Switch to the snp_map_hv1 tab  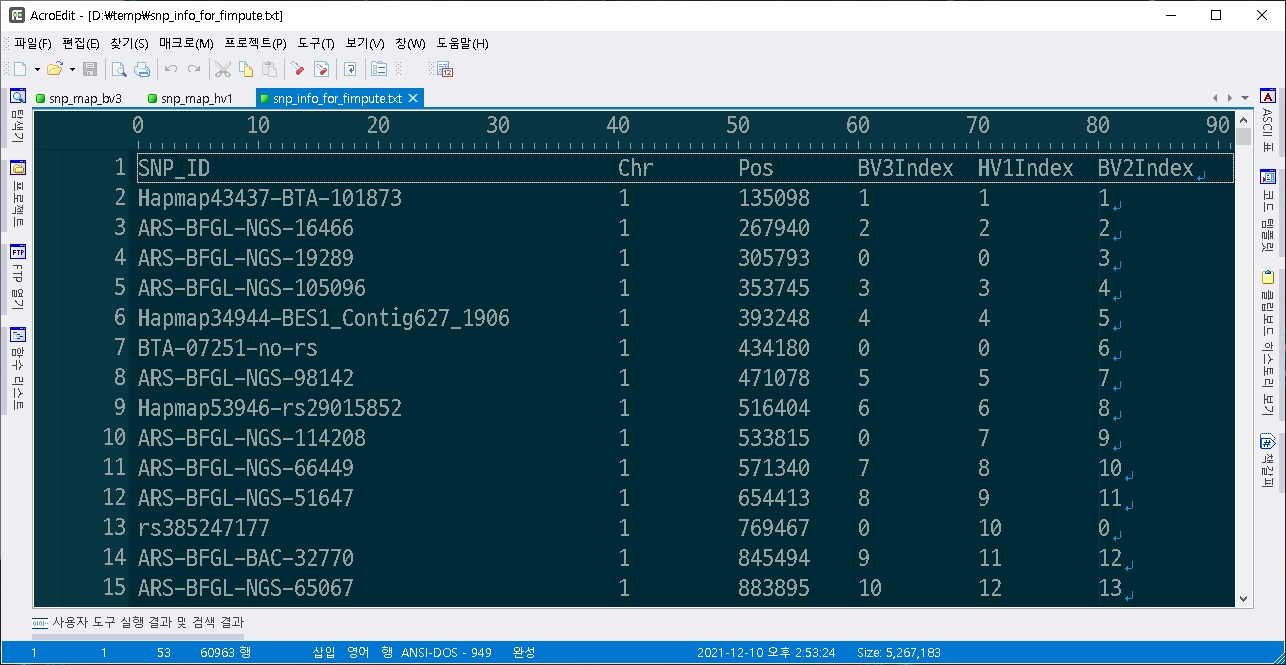point(189,98)
